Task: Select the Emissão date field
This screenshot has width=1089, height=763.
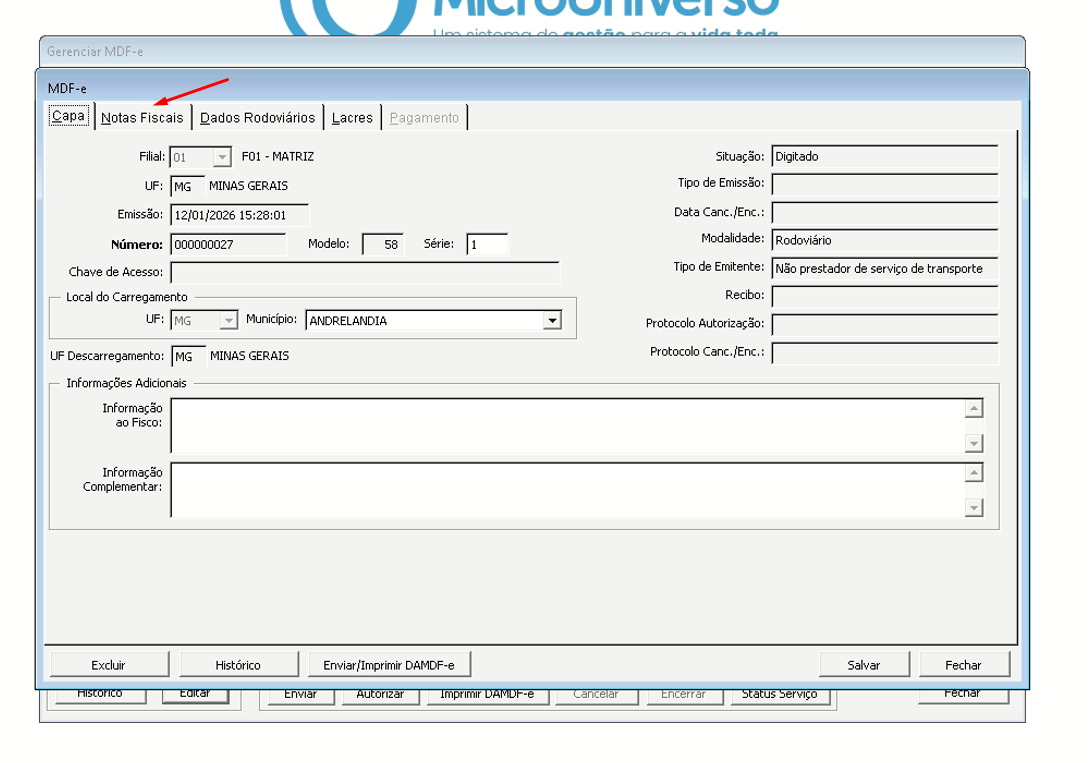Action: point(239,215)
